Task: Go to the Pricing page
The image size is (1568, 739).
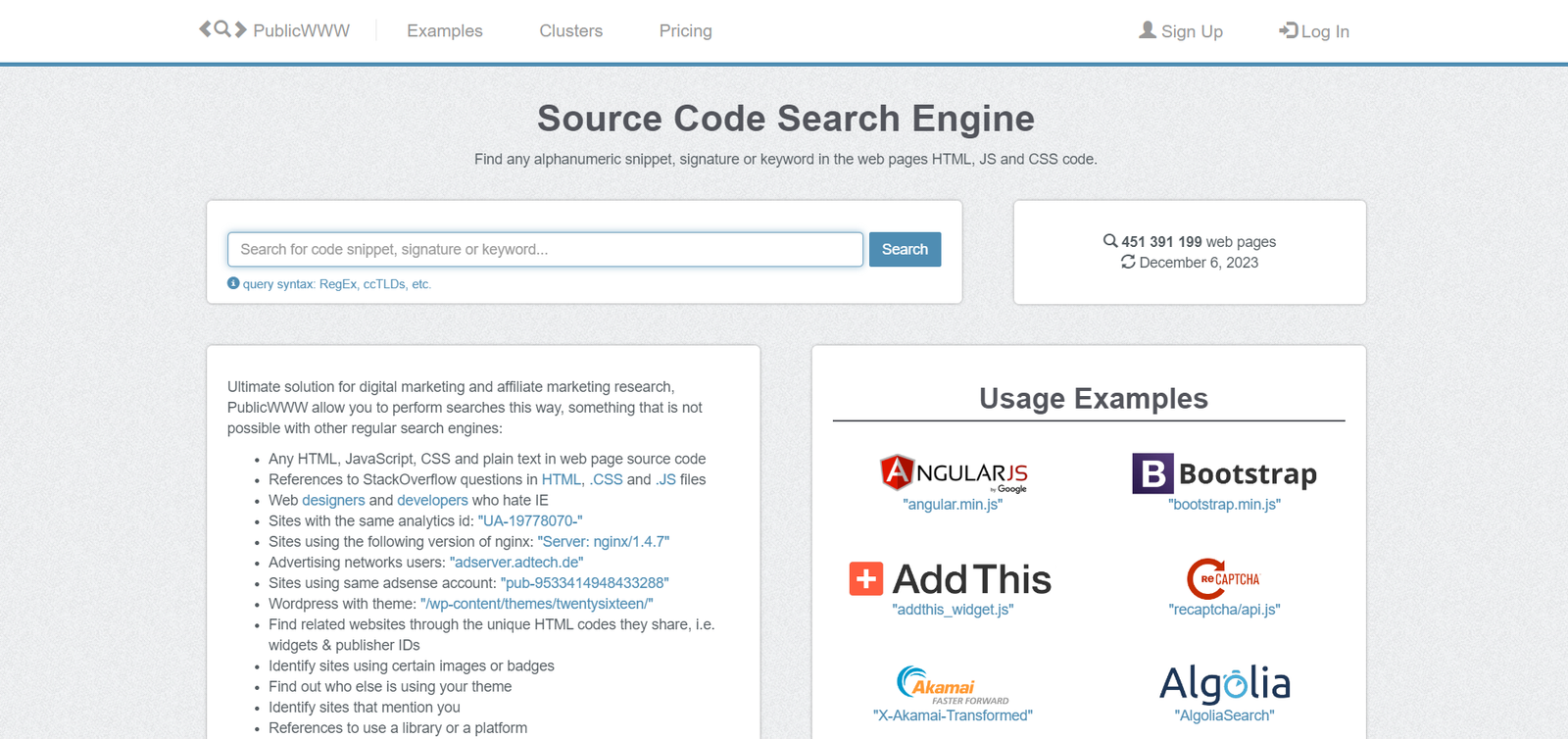Action: pyautogui.click(x=685, y=31)
